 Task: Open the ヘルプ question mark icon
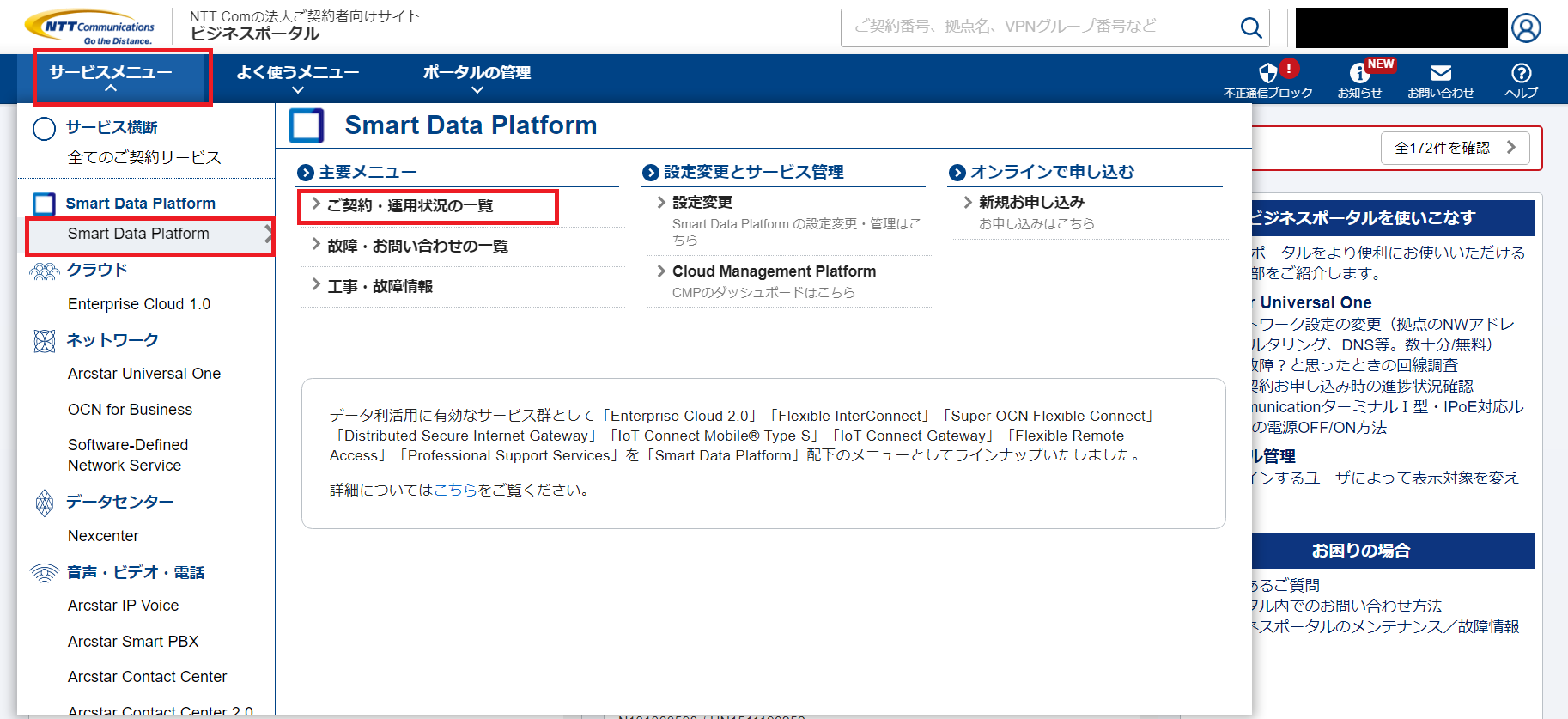(x=1521, y=74)
